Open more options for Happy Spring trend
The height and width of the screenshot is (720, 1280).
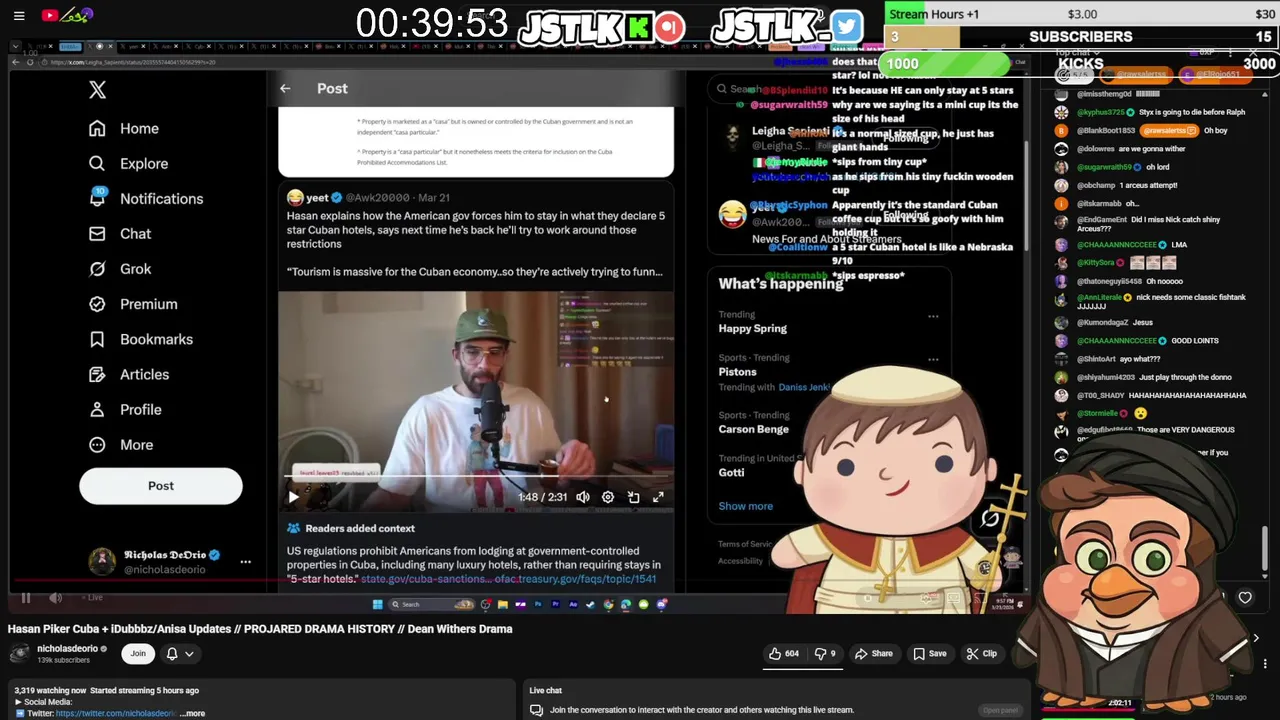click(933, 316)
